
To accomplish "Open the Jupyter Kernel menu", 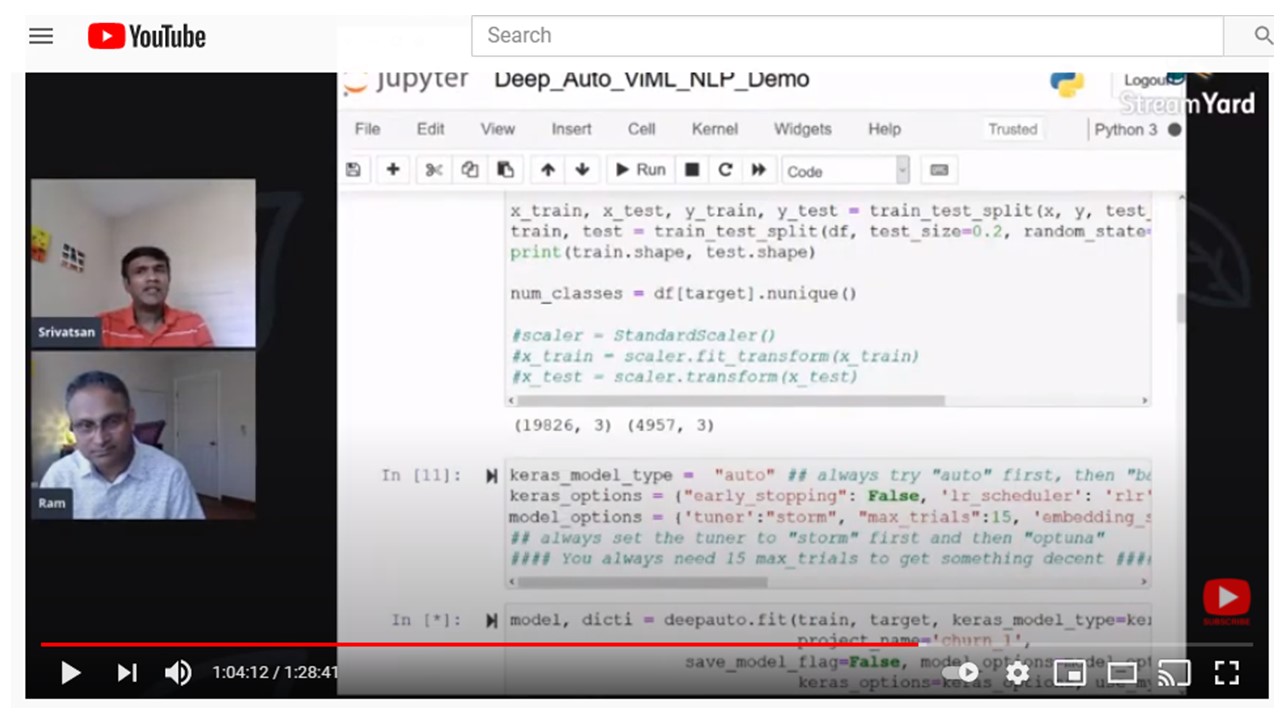I will click(714, 129).
